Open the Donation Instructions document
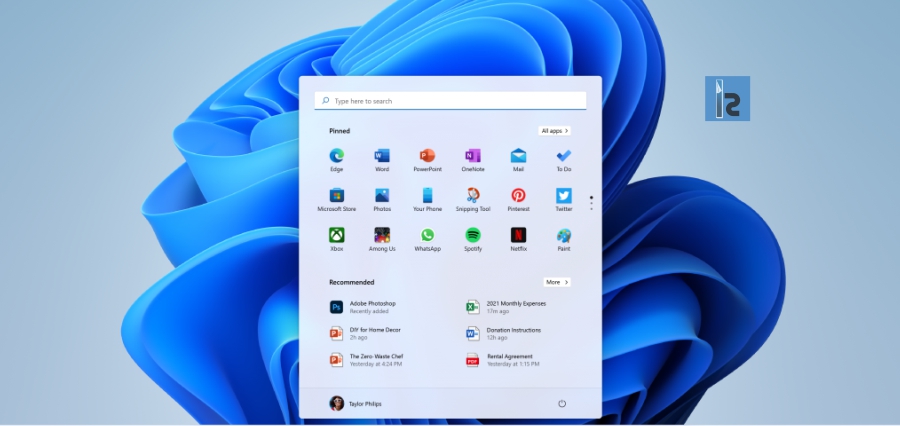Screen dimensions: 900x426 pos(503,334)
